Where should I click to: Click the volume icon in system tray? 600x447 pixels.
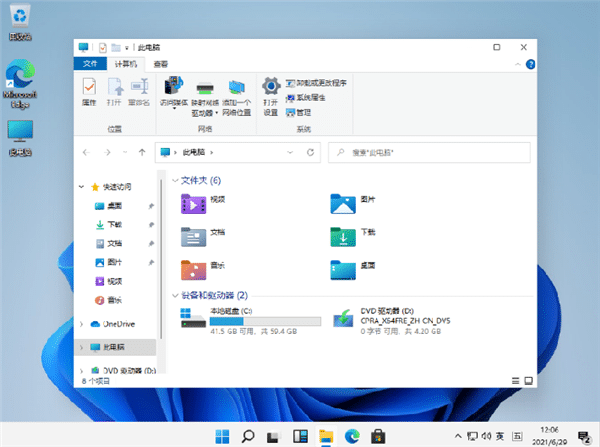486,436
